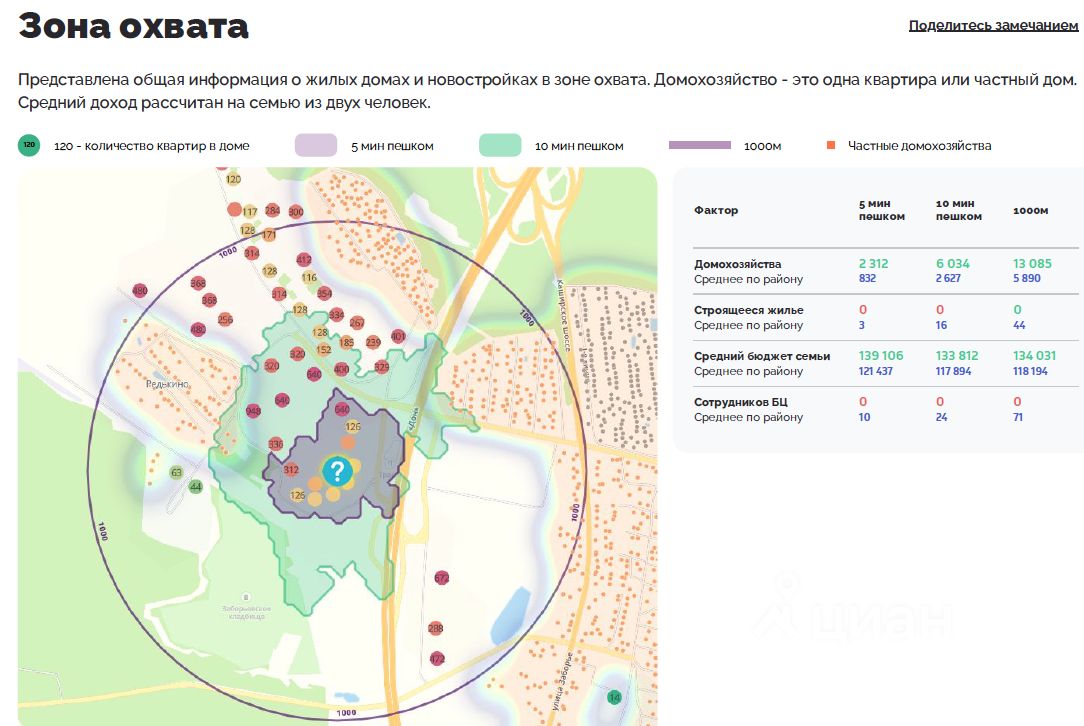Click the purple '5 мин пешком' legend swatch

pos(316,145)
